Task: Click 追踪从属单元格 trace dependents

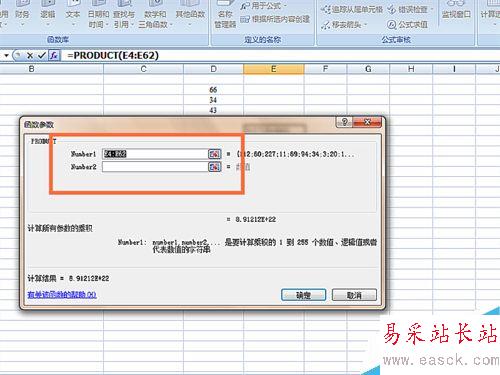Action: (352, 9)
